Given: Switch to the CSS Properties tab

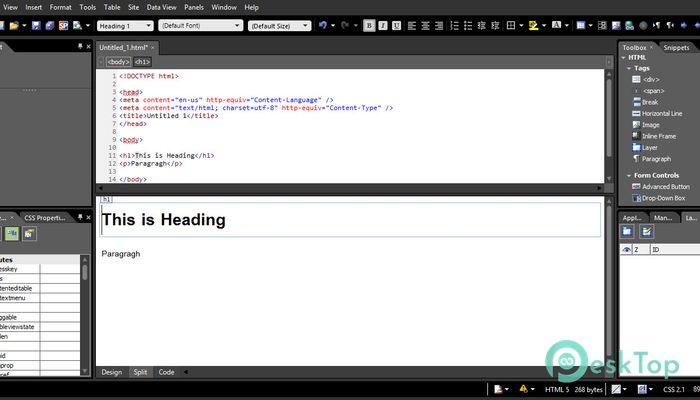Looking at the screenshot, I should coord(45,217).
